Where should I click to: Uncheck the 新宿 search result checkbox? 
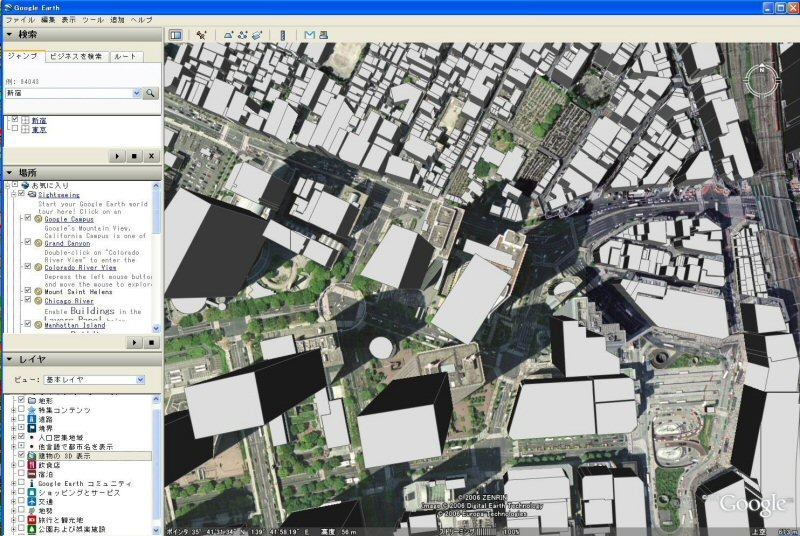15,120
